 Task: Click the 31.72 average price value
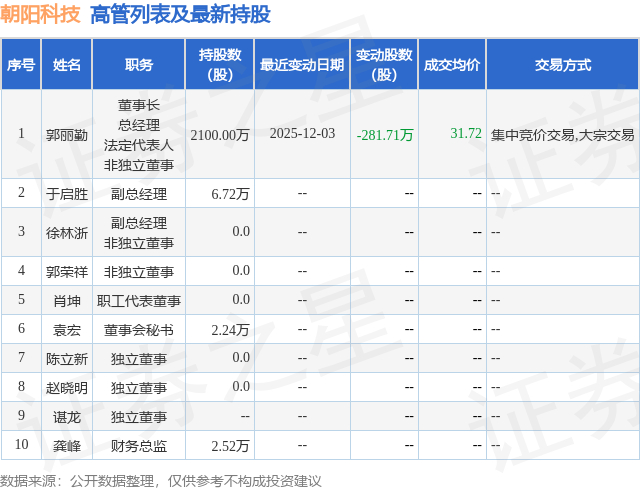(x=466, y=133)
